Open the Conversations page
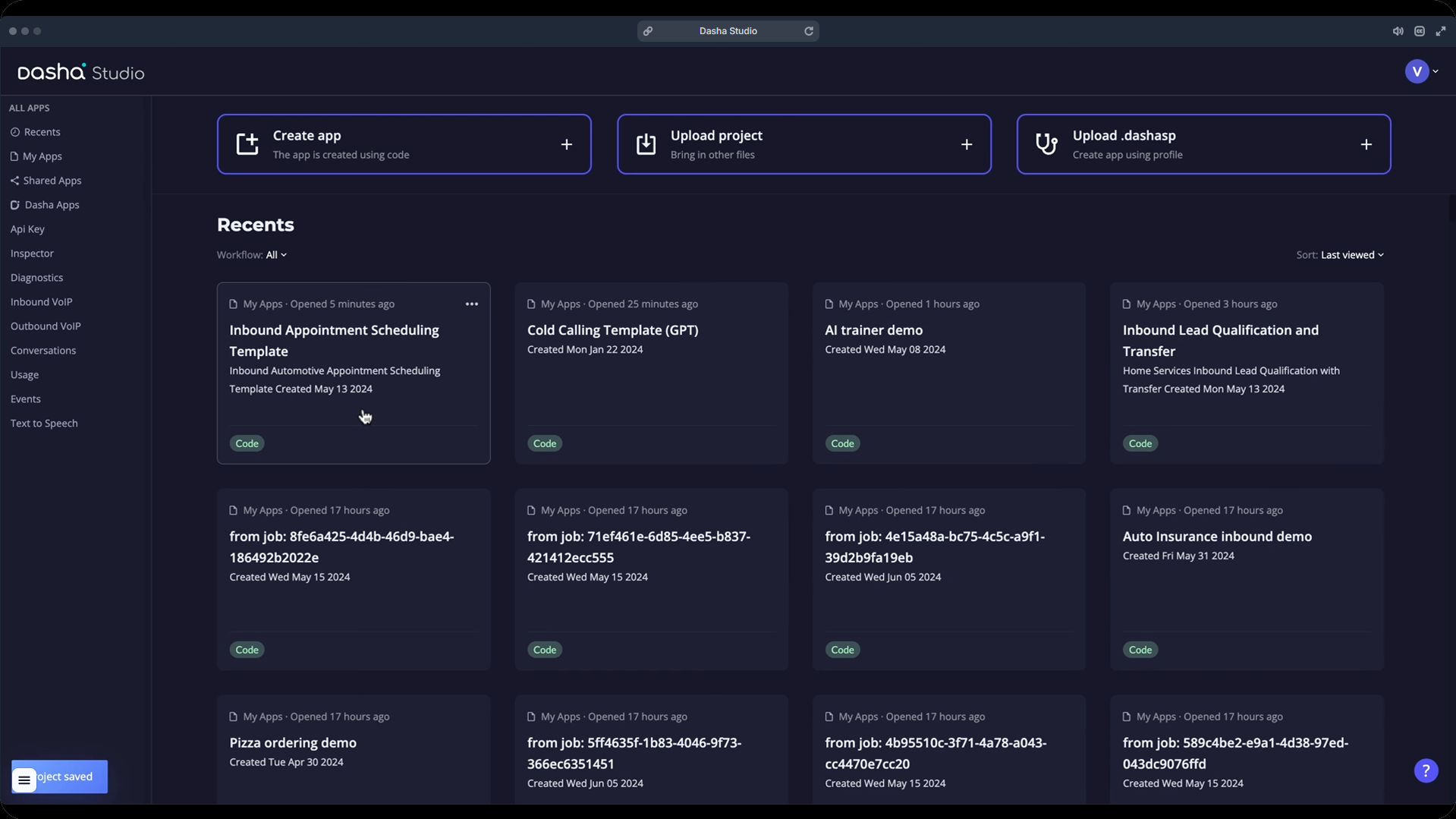1456x819 pixels. [43, 350]
